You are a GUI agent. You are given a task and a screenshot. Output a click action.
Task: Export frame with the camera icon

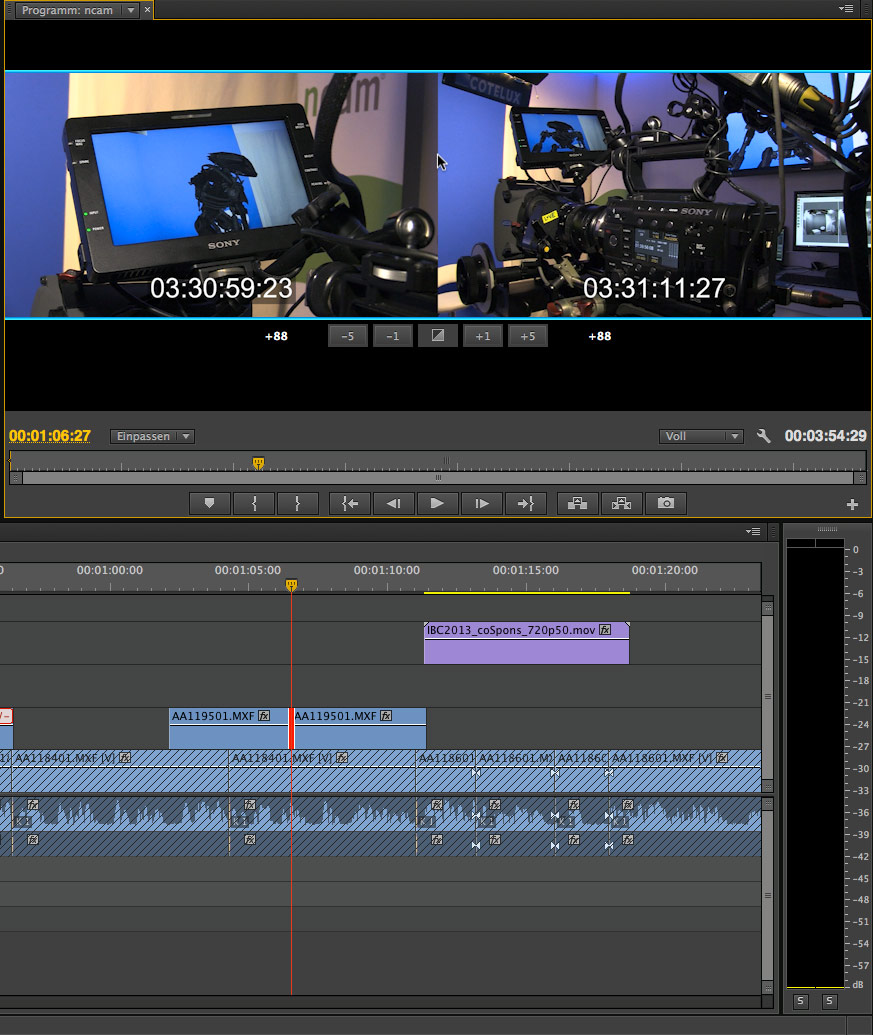click(x=666, y=503)
